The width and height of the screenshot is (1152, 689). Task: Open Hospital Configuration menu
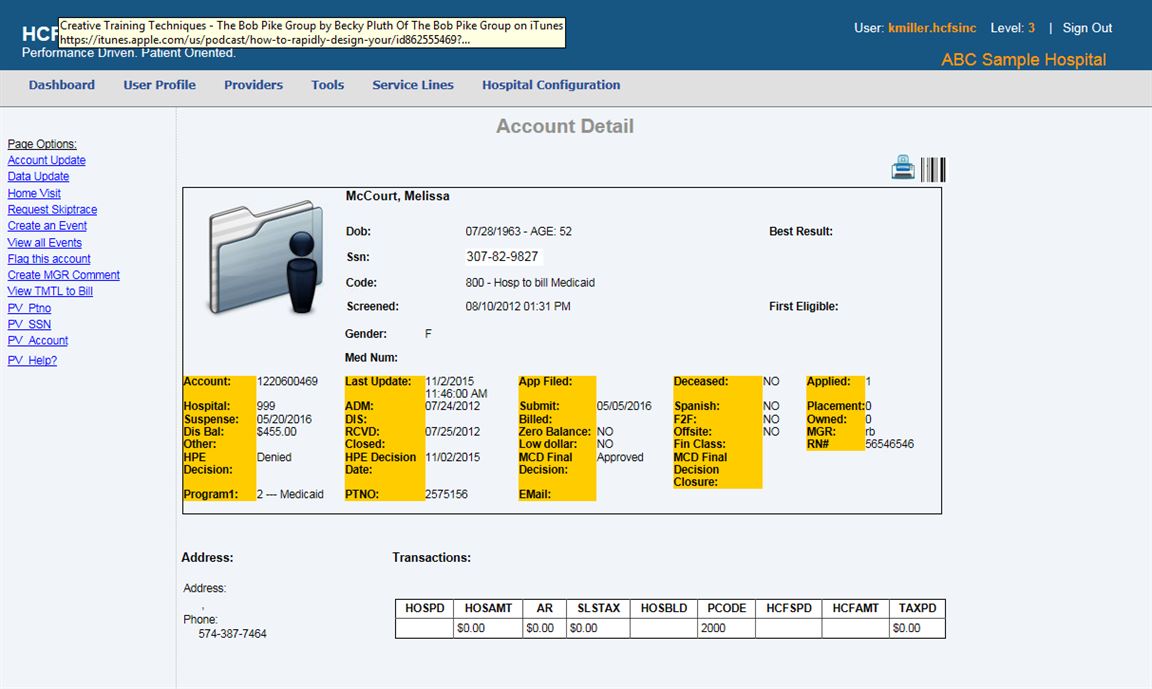pos(551,85)
